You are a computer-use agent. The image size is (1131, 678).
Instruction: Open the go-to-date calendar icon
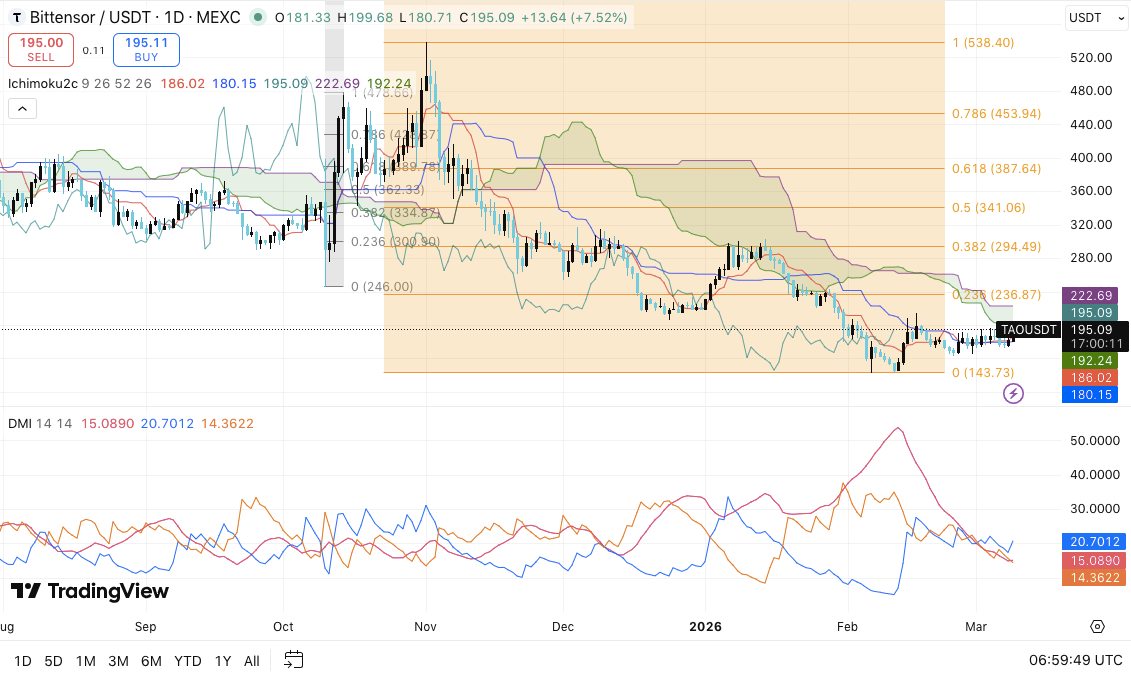pyautogui.click(x=293, y=661)
